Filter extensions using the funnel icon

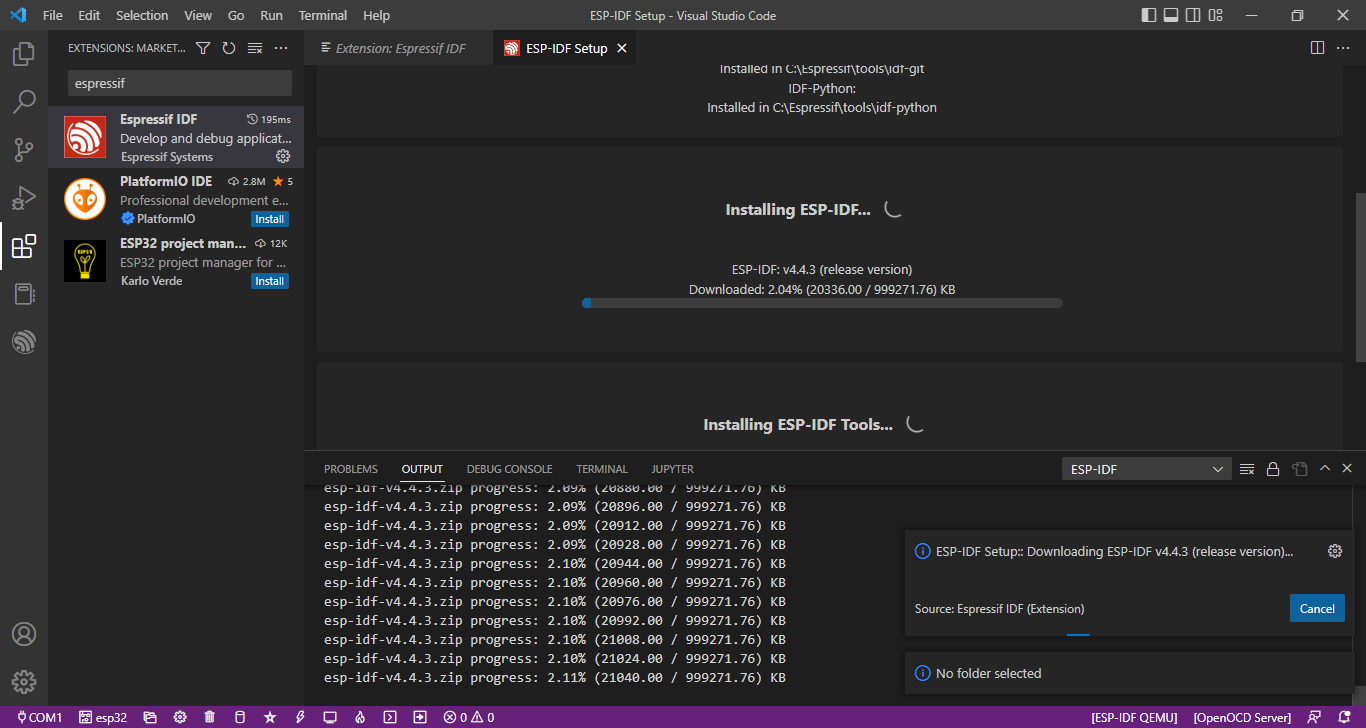[203, 48]
